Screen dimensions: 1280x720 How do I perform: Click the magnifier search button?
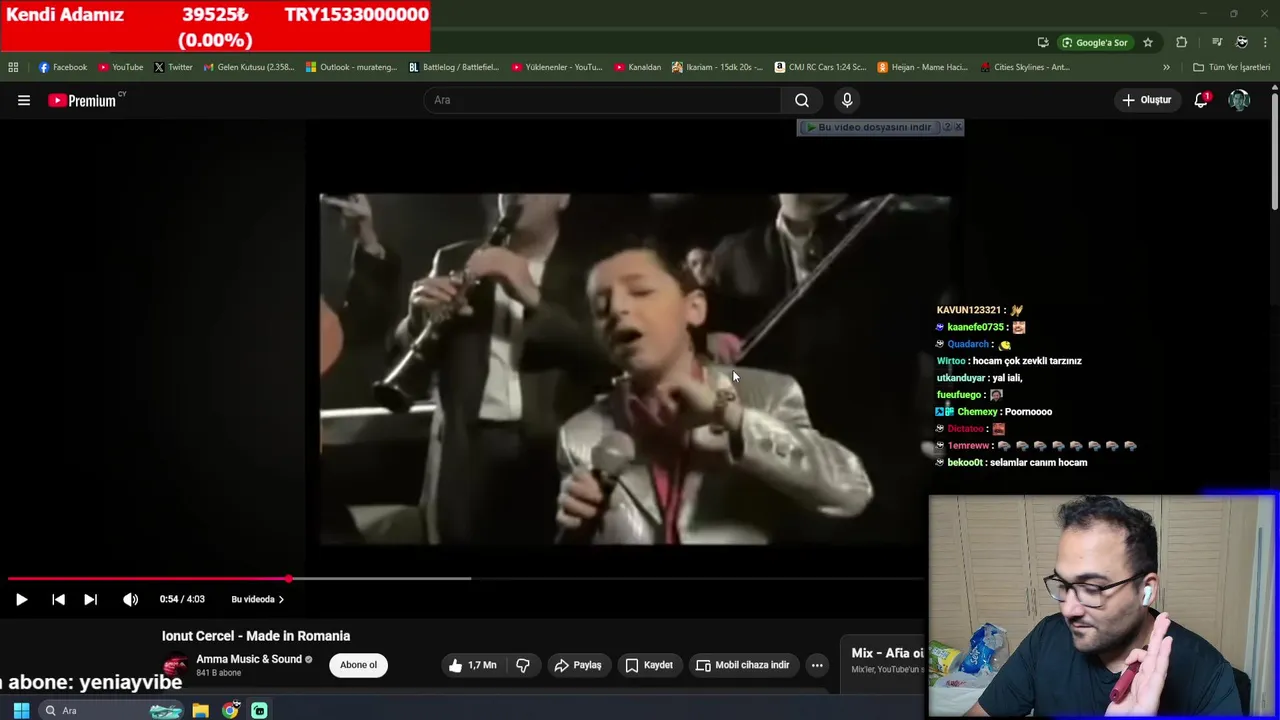click(802, 100)
